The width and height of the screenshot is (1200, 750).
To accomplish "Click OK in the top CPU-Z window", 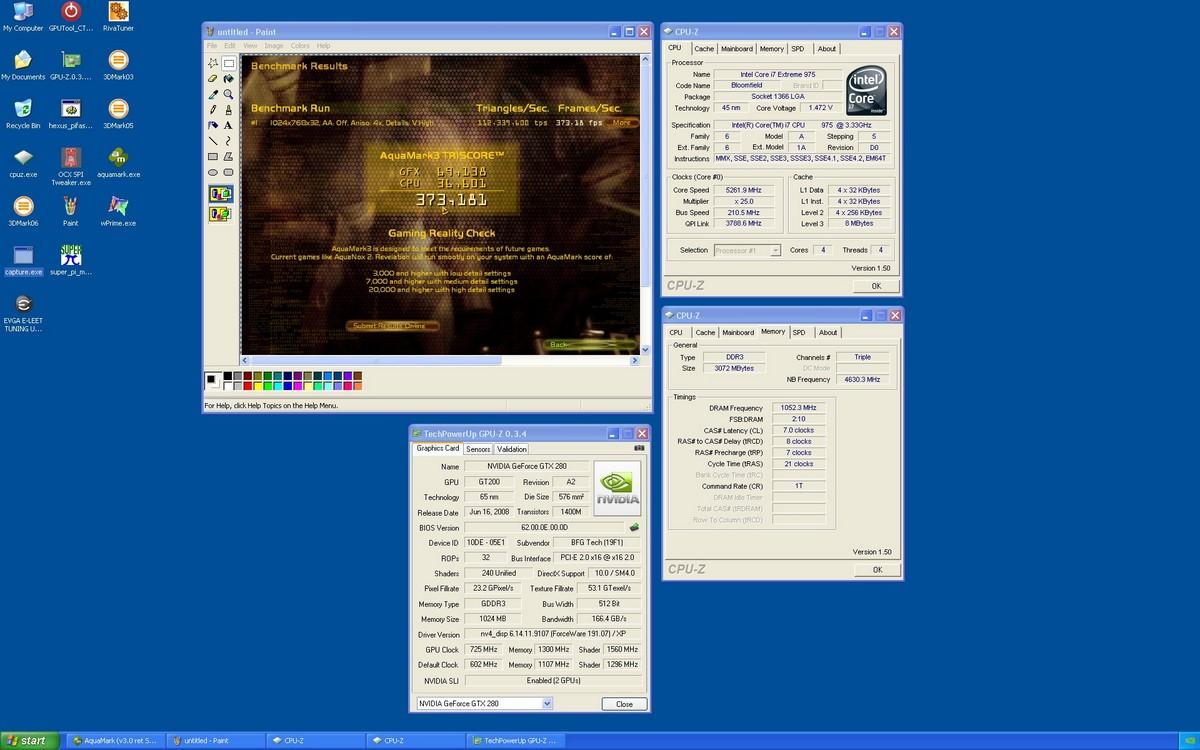I will pos(876,286).
